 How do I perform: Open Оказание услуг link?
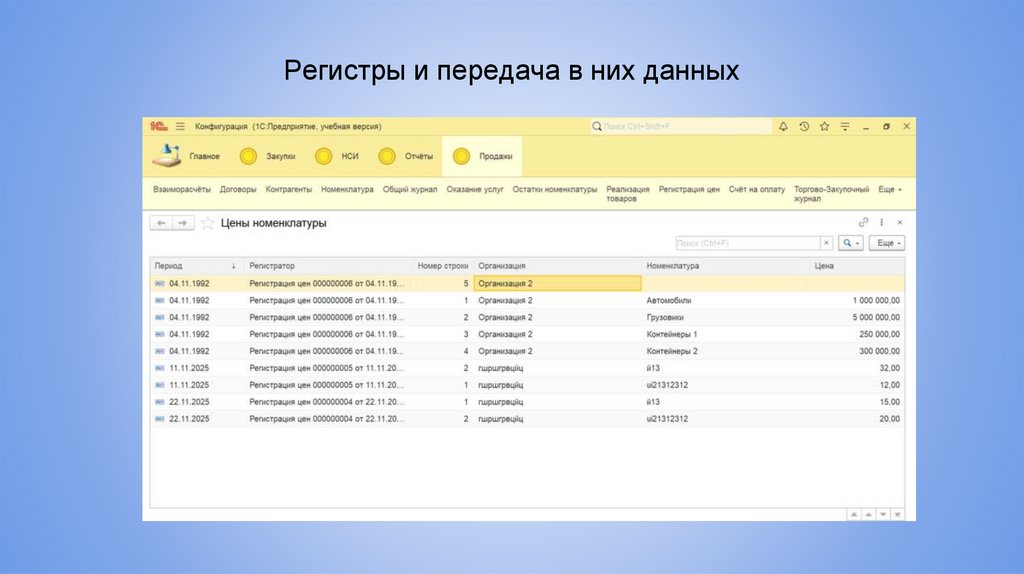tap(475, 189)
